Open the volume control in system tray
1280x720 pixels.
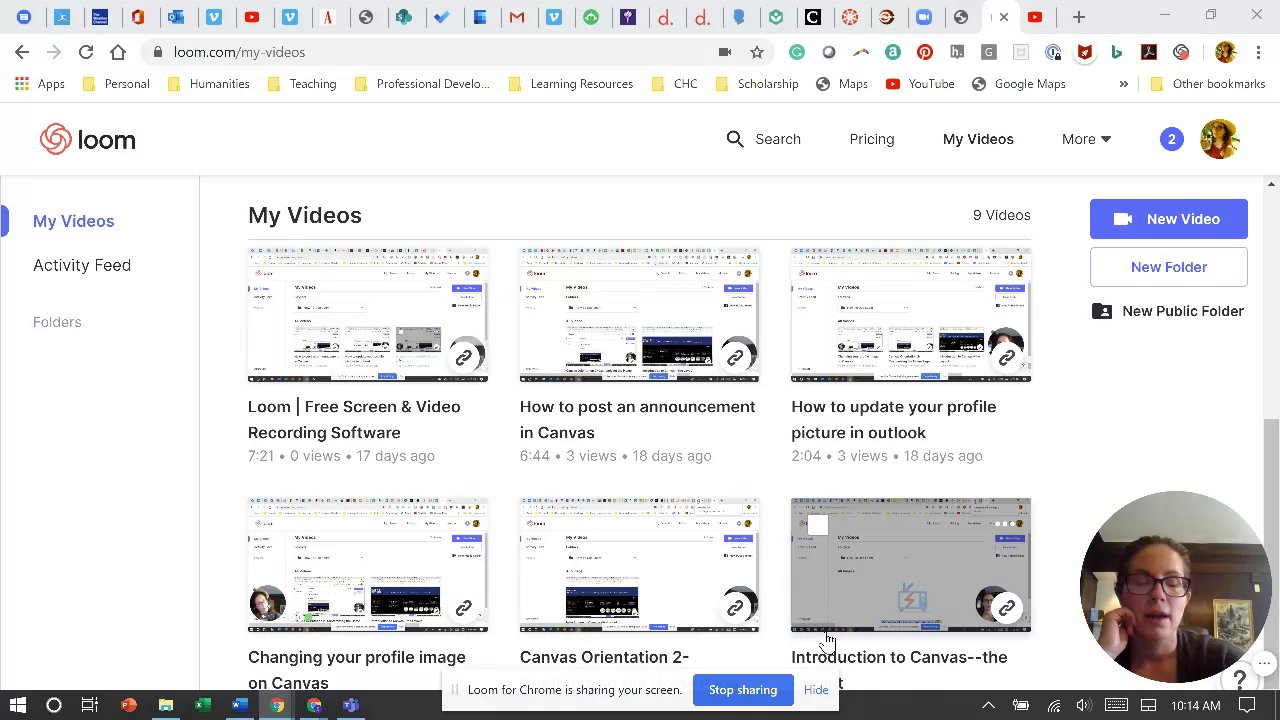click(1084, 705)
